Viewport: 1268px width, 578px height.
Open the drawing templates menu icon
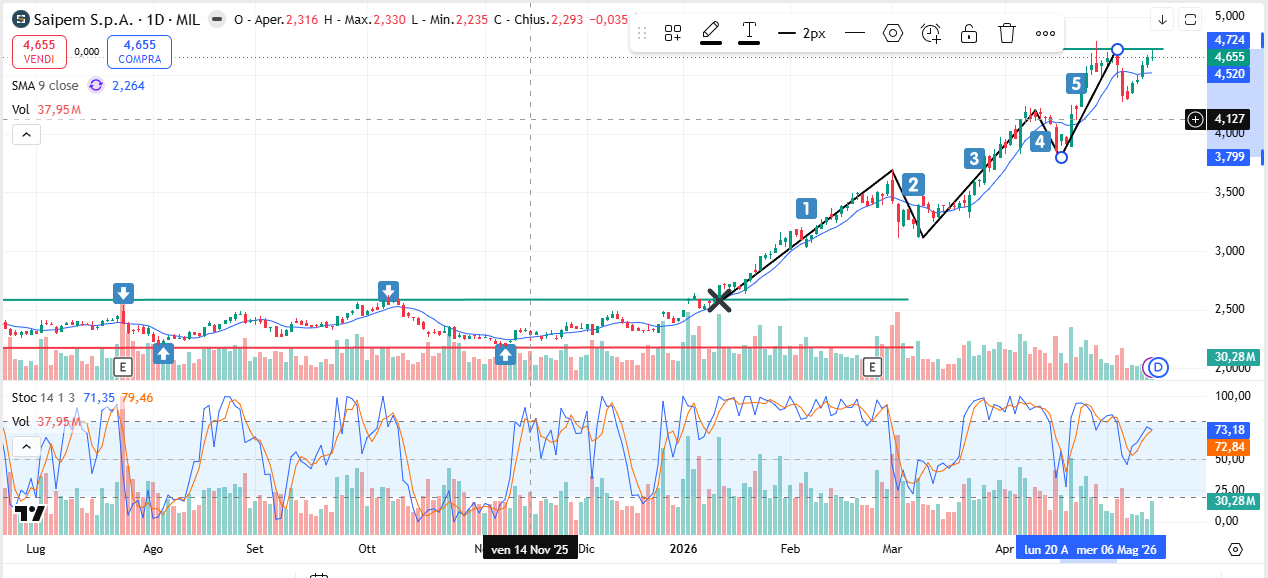(x=673, y=33)
